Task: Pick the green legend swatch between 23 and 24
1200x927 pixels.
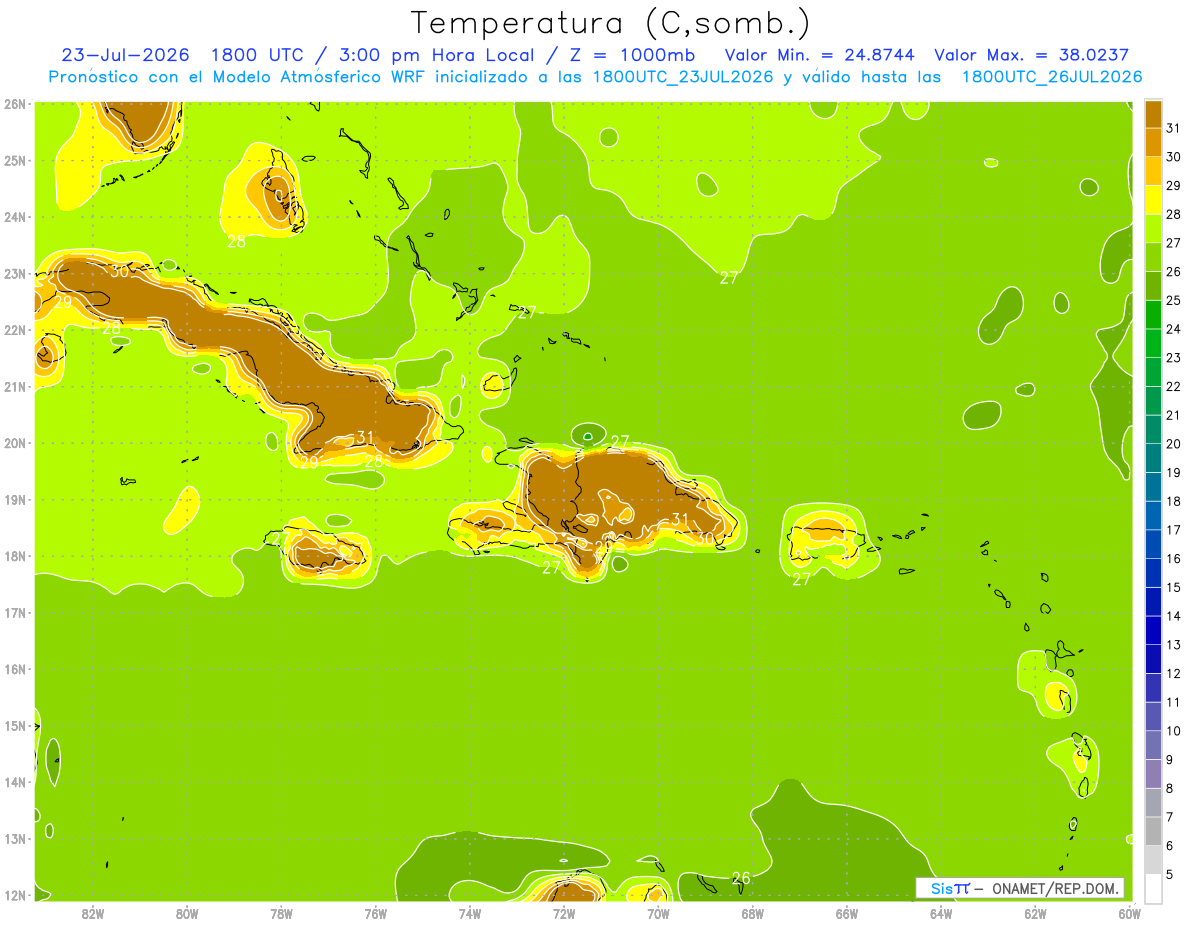Action: click(x=1153, y=343)
